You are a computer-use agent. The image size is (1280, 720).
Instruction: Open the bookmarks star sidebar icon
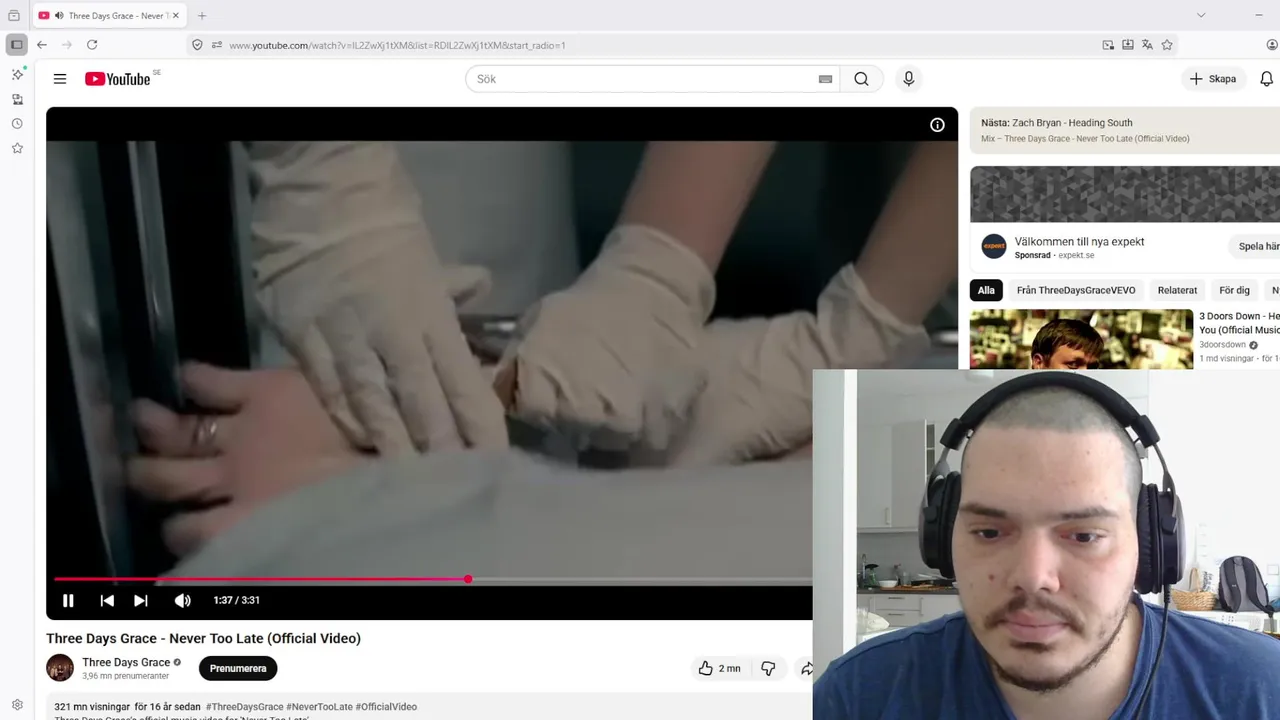click(x=17, y=148)
